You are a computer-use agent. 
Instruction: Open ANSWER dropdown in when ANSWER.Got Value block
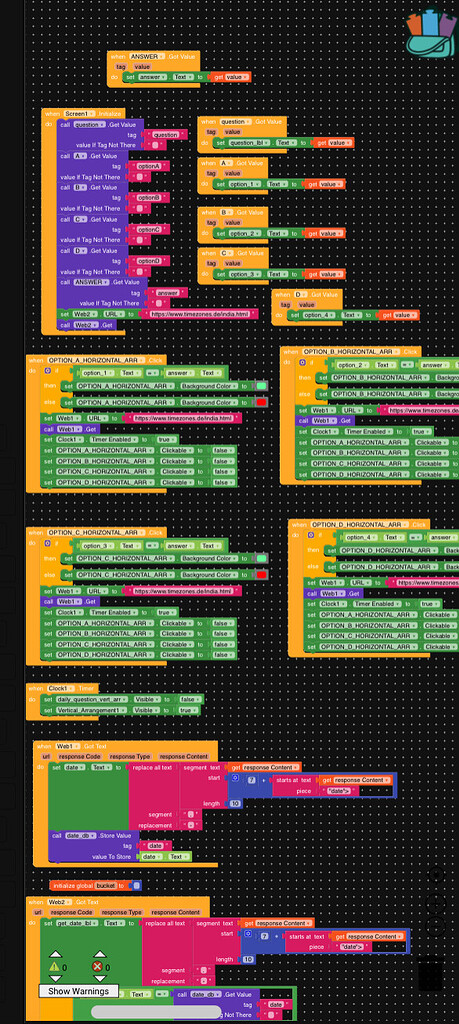[147, 57]
